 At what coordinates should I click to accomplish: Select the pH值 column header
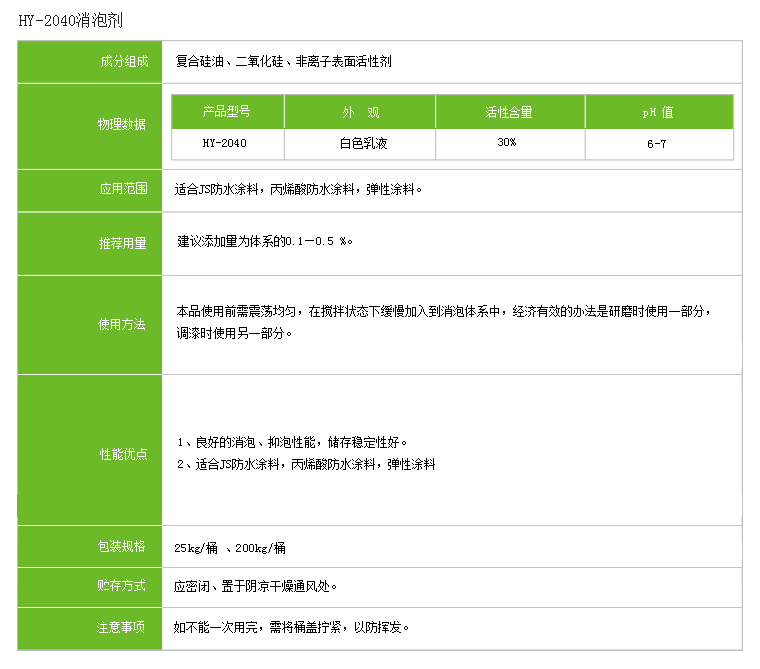click(x=658, y=112)
